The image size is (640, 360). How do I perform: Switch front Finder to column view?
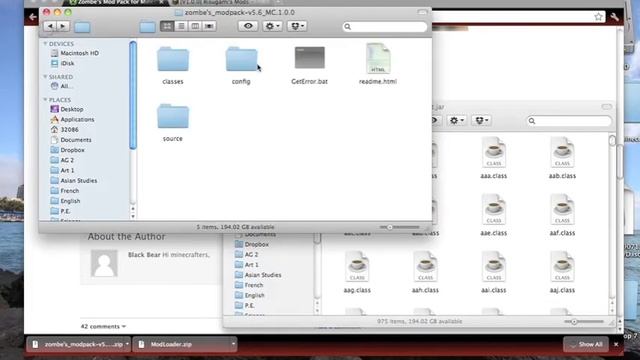[195, 26]
